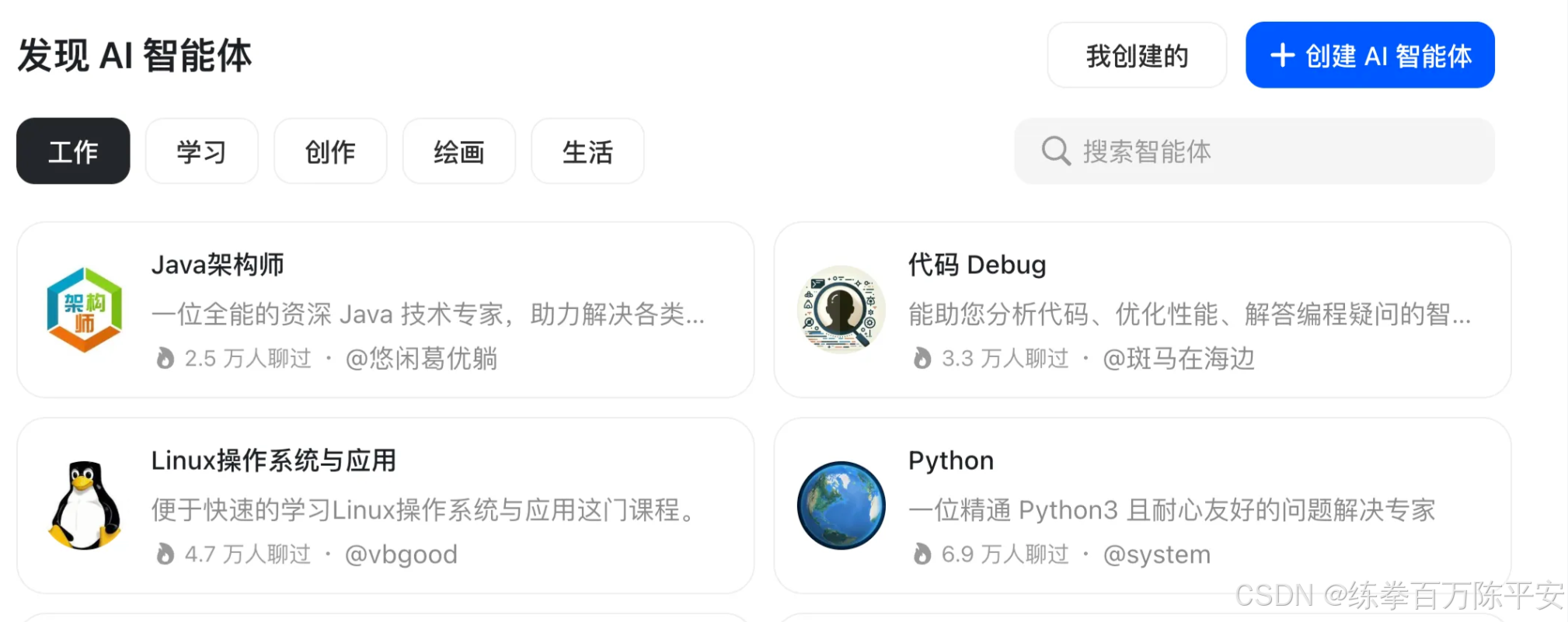This screenshot has width=1568, height=622.
Task: Switch to the 学习 category tab
Action: [x=201, y=151]
